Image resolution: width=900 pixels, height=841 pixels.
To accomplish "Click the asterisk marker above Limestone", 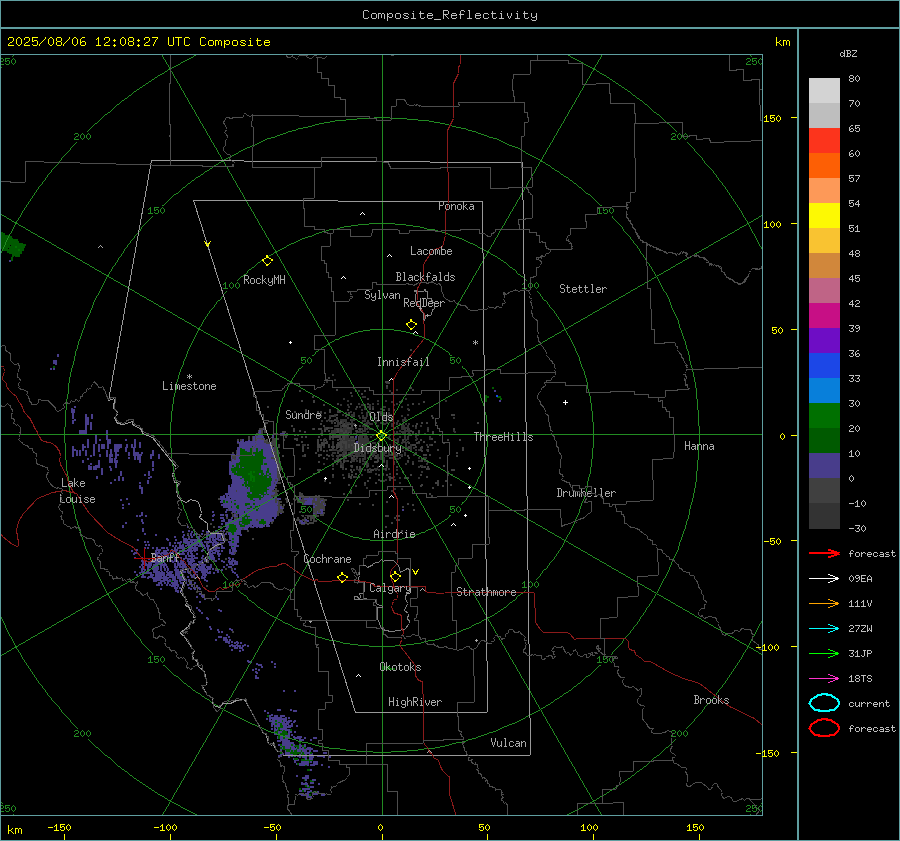I will click(x=189, y=377).
